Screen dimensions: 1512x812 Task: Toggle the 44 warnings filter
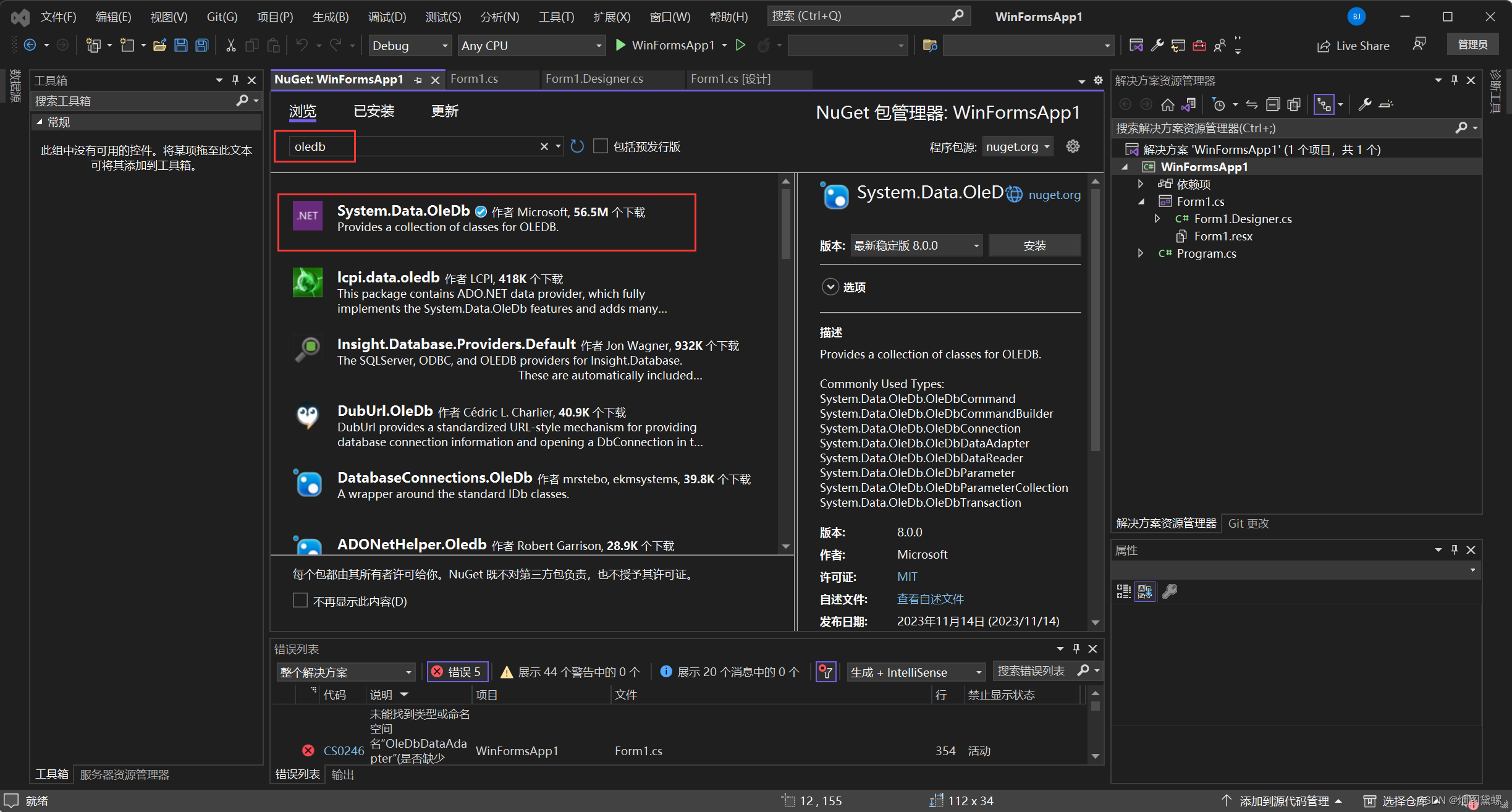[570, 672]
